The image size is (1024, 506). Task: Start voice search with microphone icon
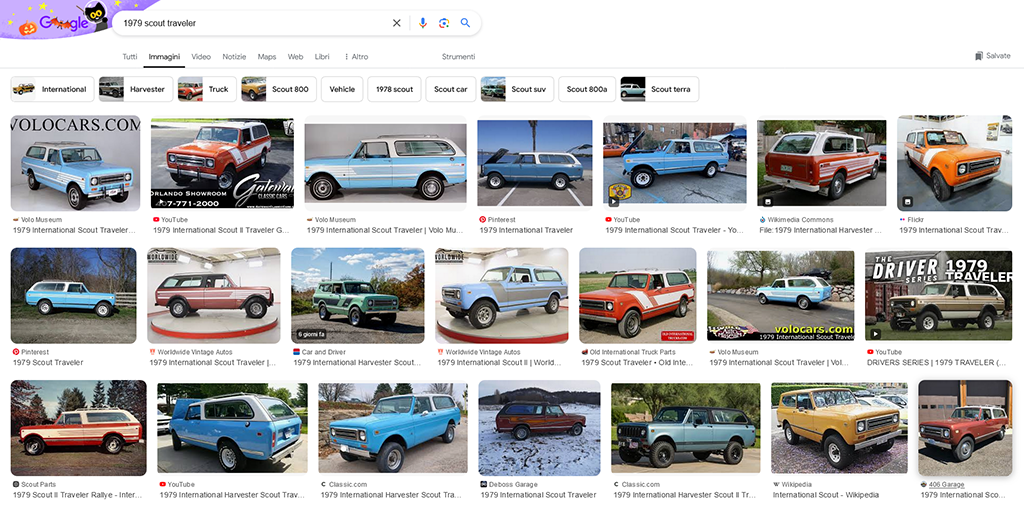click(423, 23)
